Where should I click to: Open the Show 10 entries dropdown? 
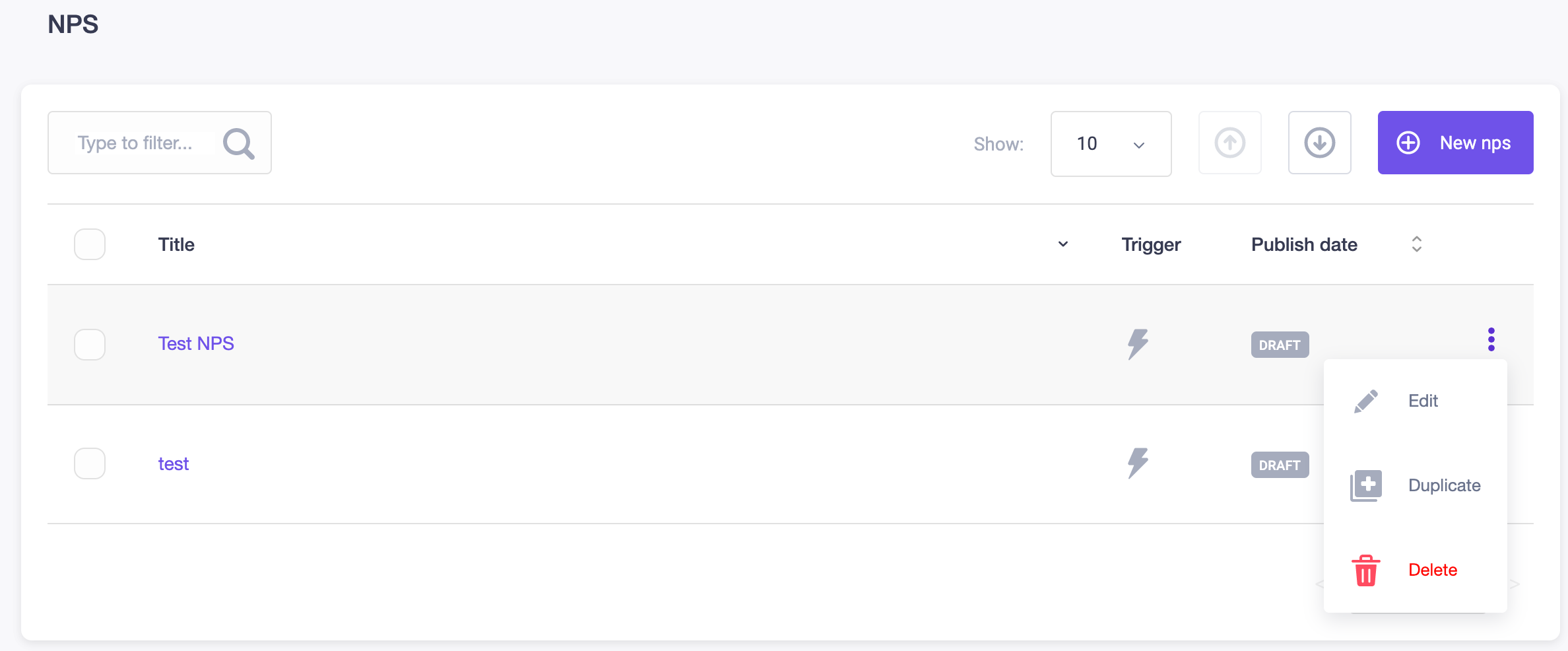[1111, 144]
